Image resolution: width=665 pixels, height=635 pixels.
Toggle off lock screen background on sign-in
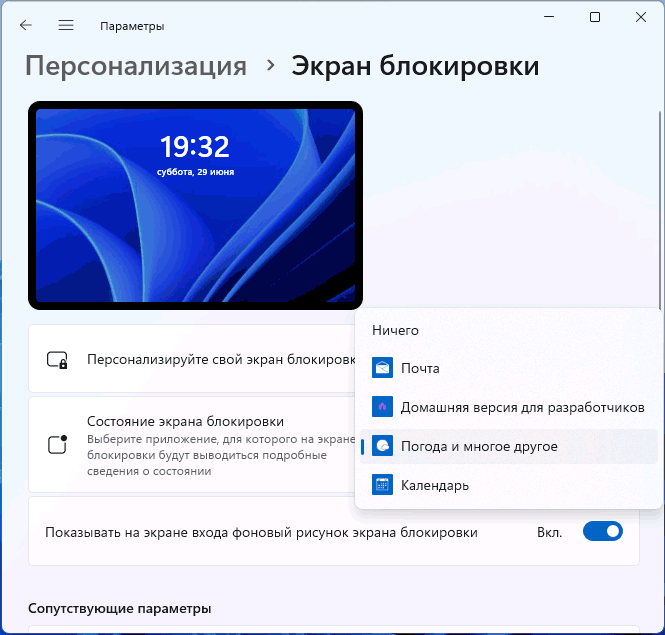pos(603,531)
